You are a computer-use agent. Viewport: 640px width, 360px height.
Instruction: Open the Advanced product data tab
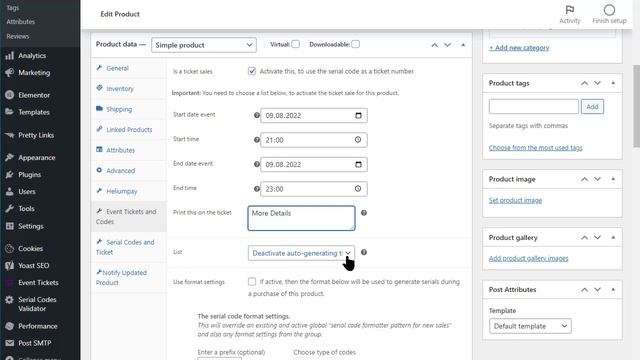(x=129, y=170)
